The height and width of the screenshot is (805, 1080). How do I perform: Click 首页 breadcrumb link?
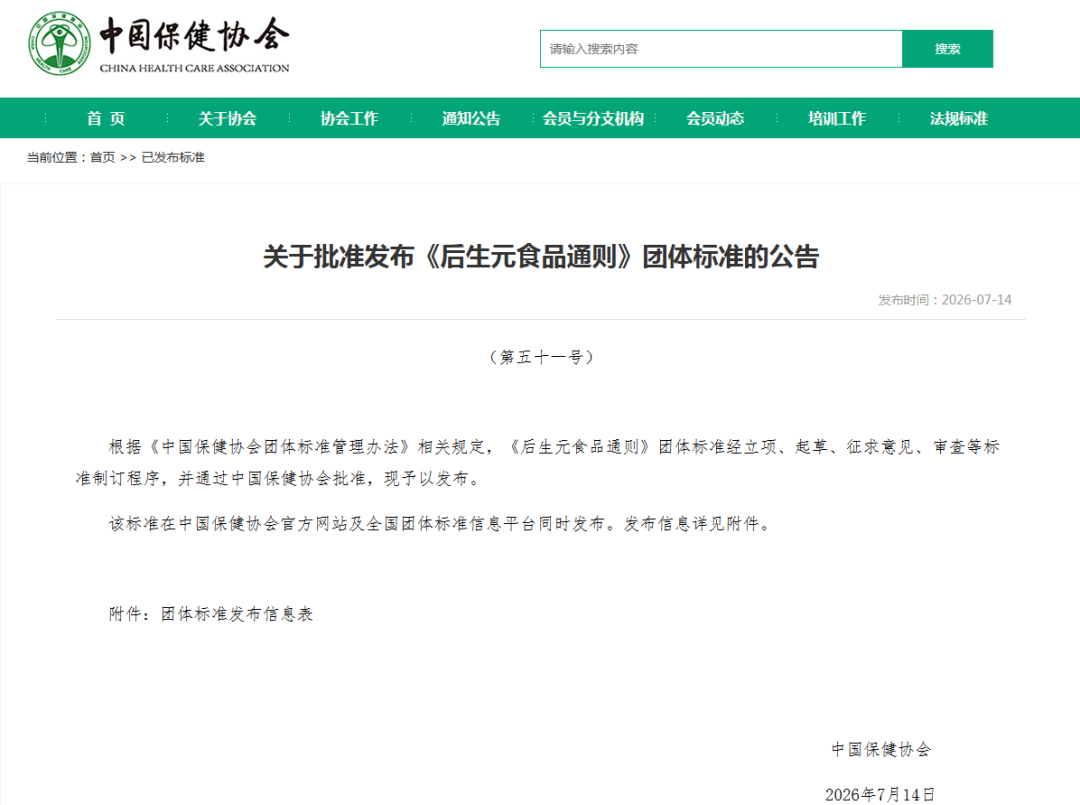[103, 158]
